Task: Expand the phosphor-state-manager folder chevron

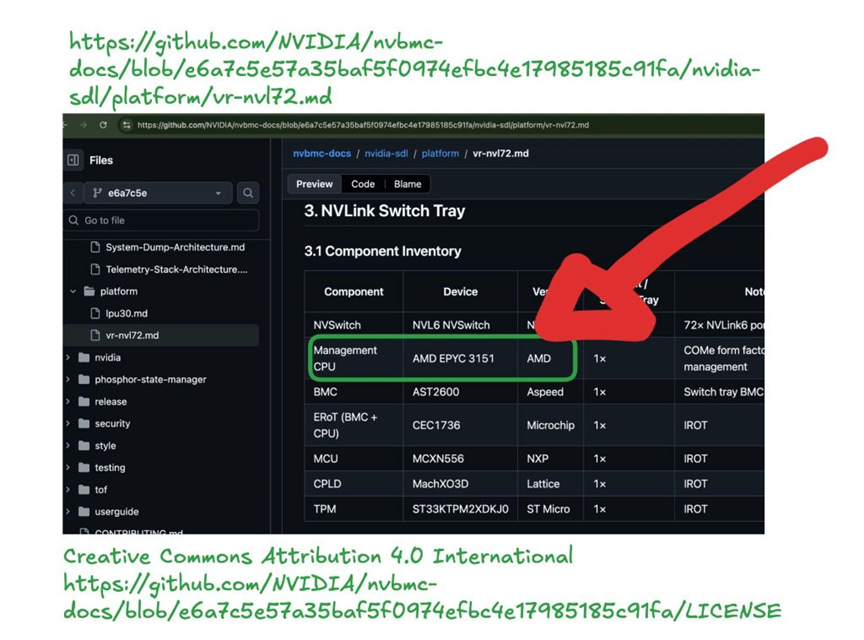Action: [x=68, y=379]
